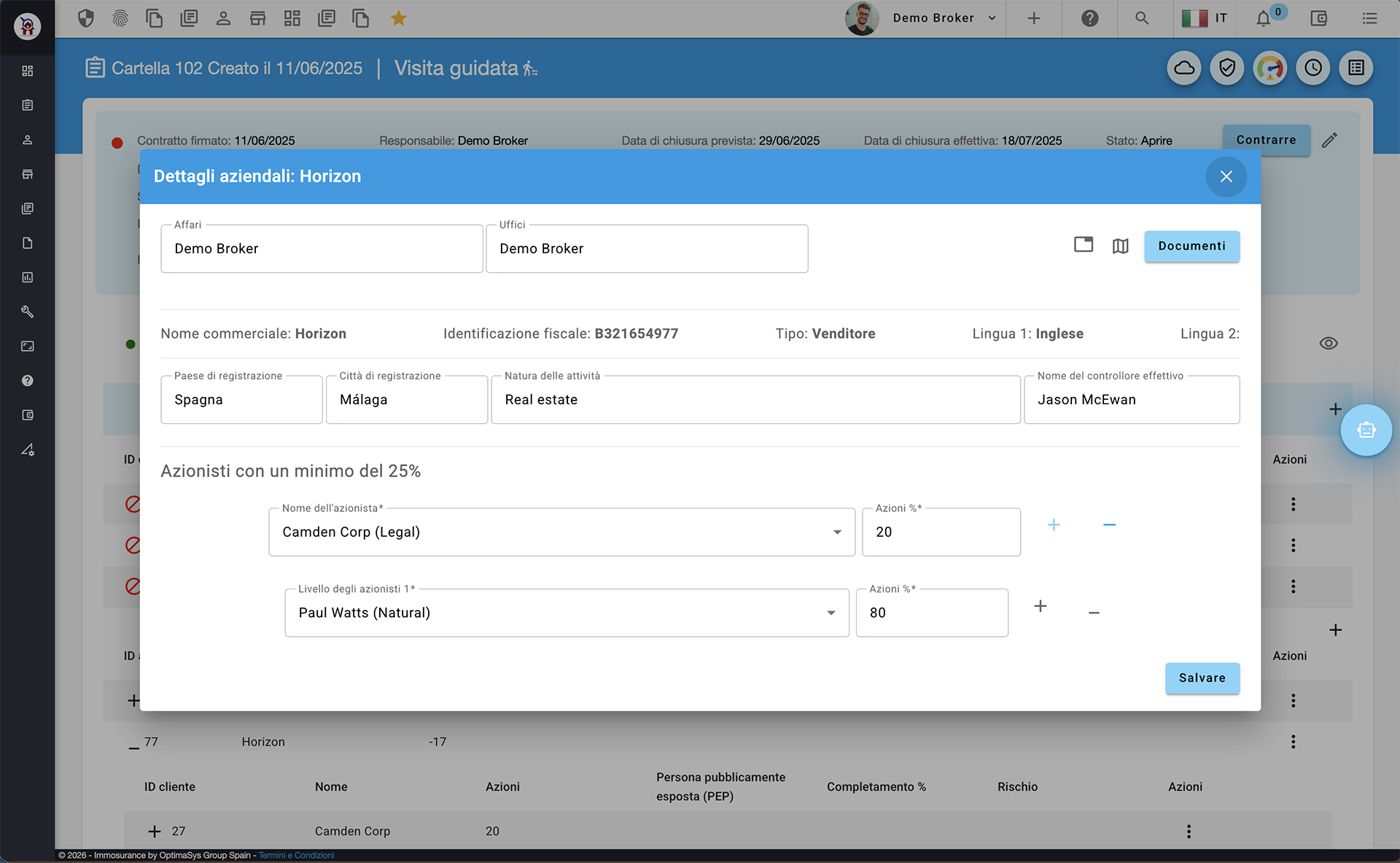Screen dimensions: 1400x863
Task: Expand the Camden Corp row with plus
Action: click(155, 831)
